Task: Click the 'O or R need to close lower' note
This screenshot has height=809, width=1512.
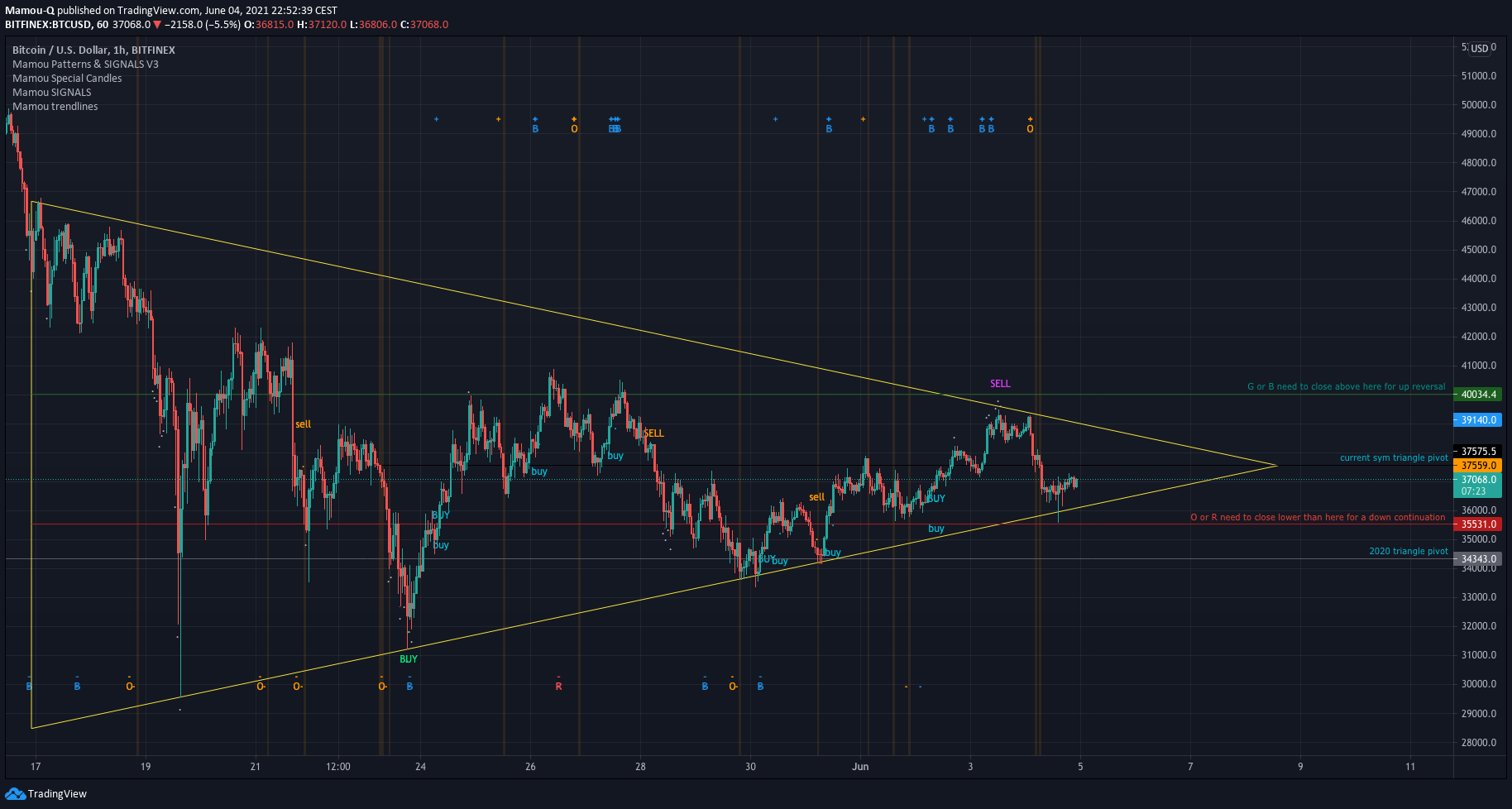Action: 1318,517
